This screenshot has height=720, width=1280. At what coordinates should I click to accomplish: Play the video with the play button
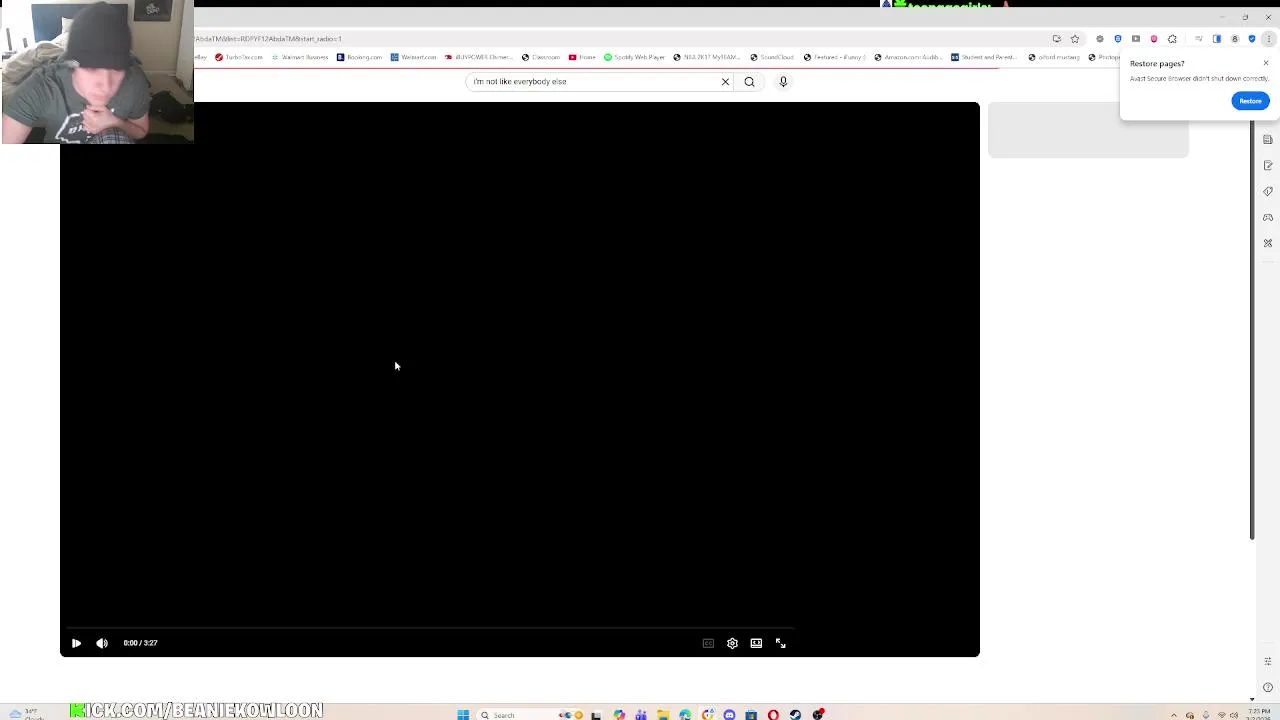pyautogui.click(x=76, y=643)
